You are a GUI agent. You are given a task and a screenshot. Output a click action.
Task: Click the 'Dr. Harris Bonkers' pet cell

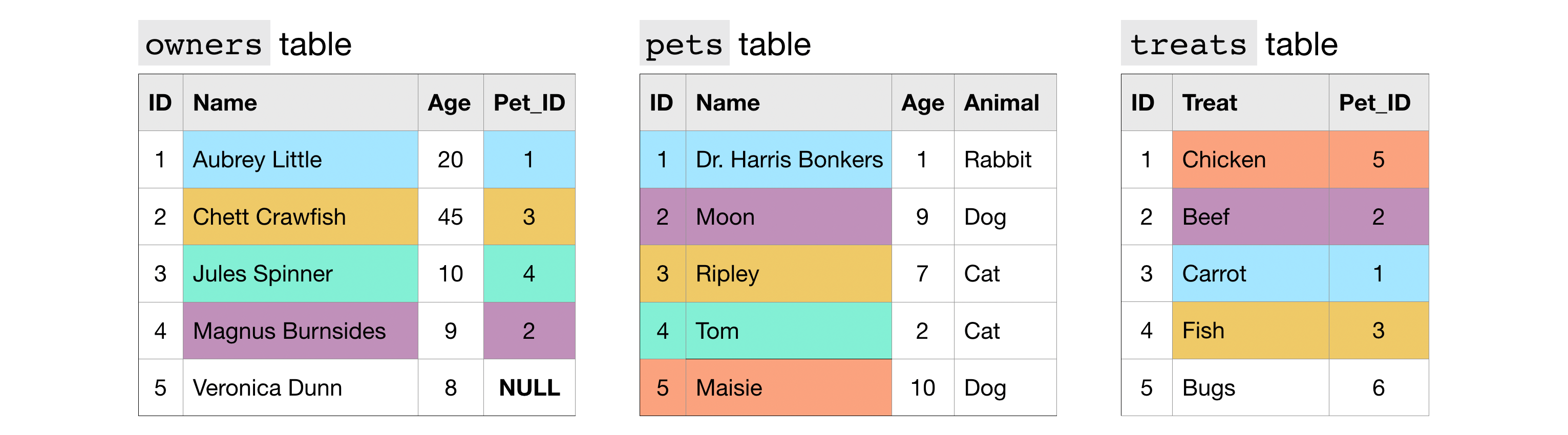pos(788,159)
